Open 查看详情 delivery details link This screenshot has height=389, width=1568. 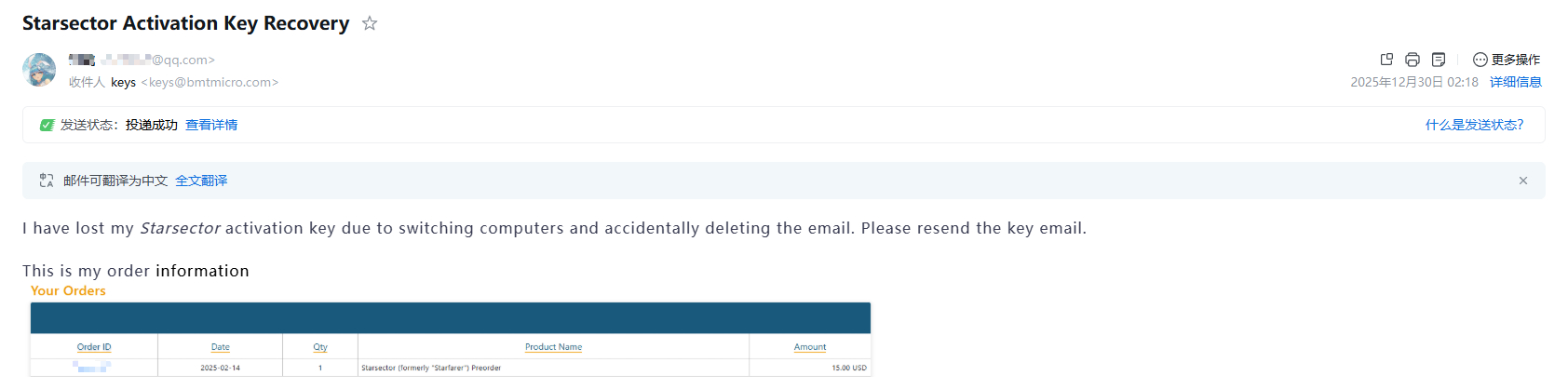pos(211,125)
